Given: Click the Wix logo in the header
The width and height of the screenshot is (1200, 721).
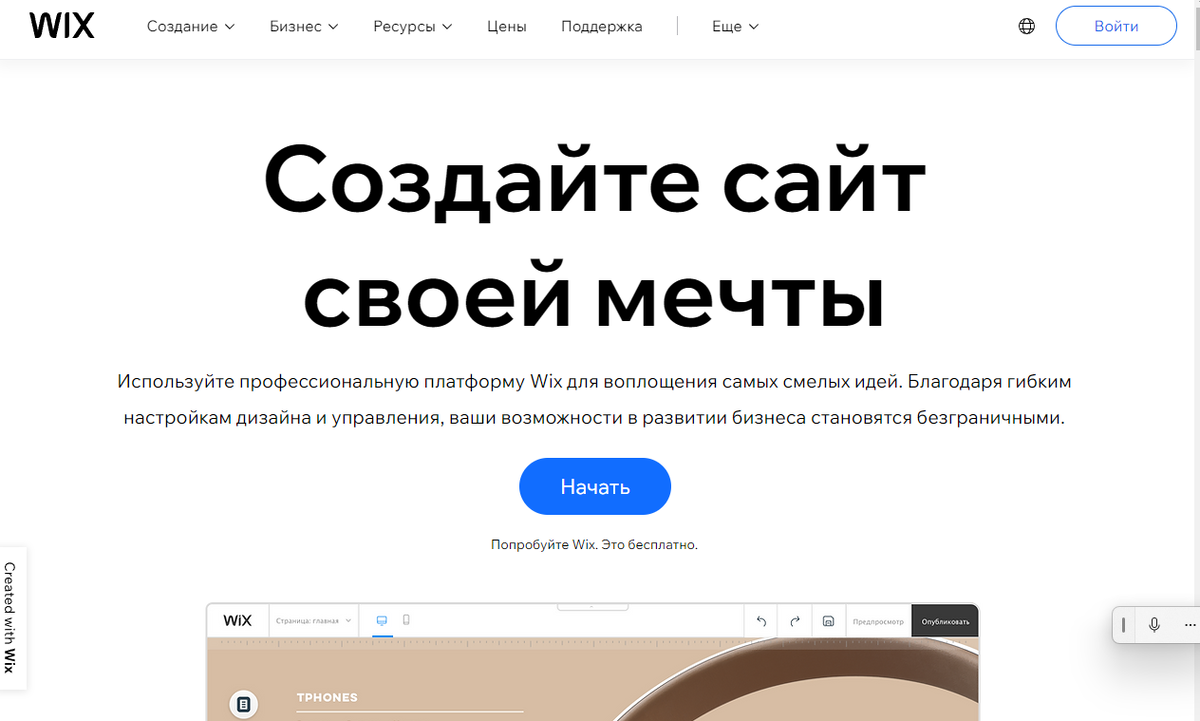Looking at the screenshot, I should (x=62, y=26).
